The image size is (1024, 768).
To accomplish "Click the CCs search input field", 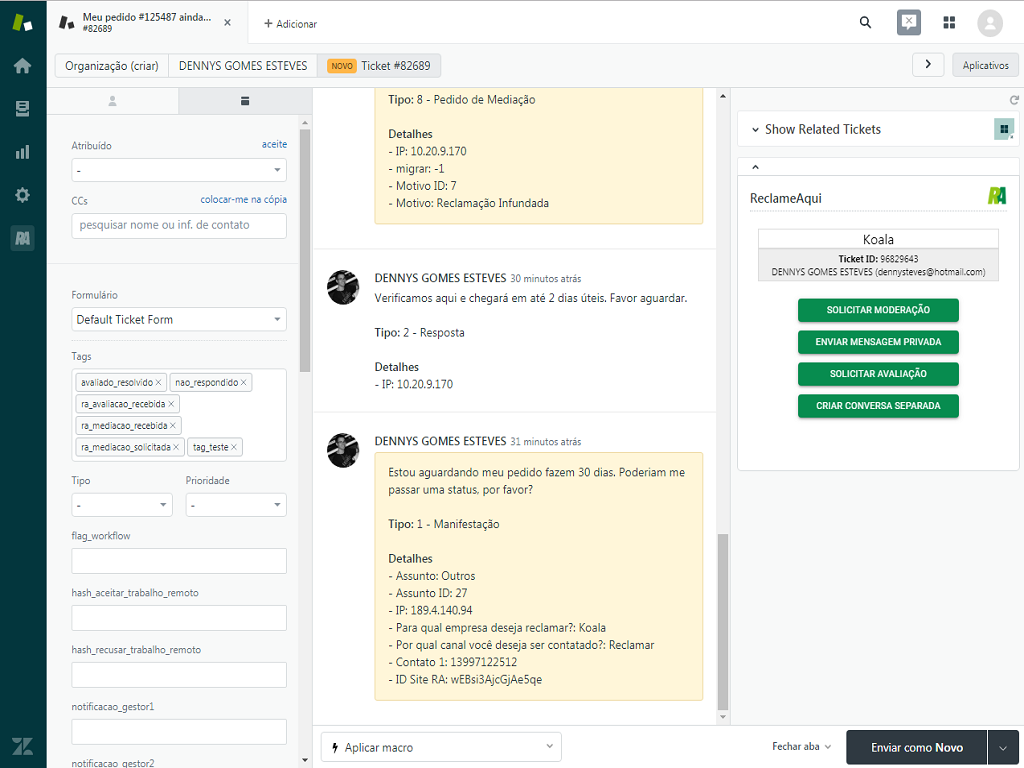I will click(x=179, y=226).
